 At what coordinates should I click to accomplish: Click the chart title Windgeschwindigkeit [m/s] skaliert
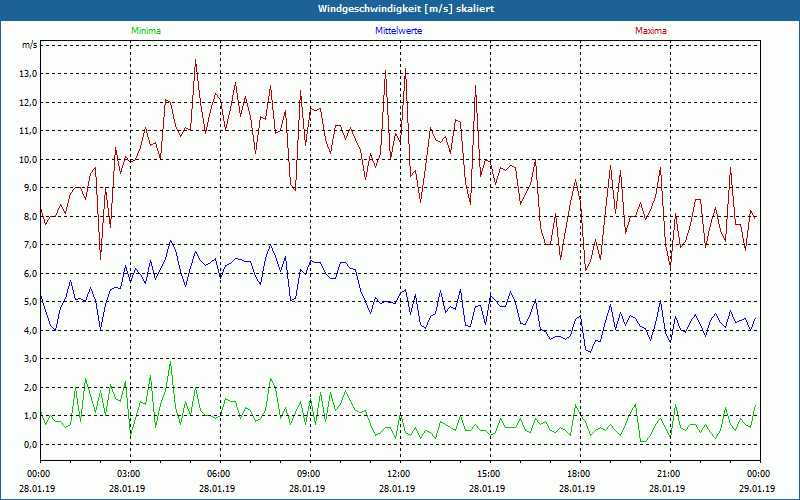tap(406, 9)
